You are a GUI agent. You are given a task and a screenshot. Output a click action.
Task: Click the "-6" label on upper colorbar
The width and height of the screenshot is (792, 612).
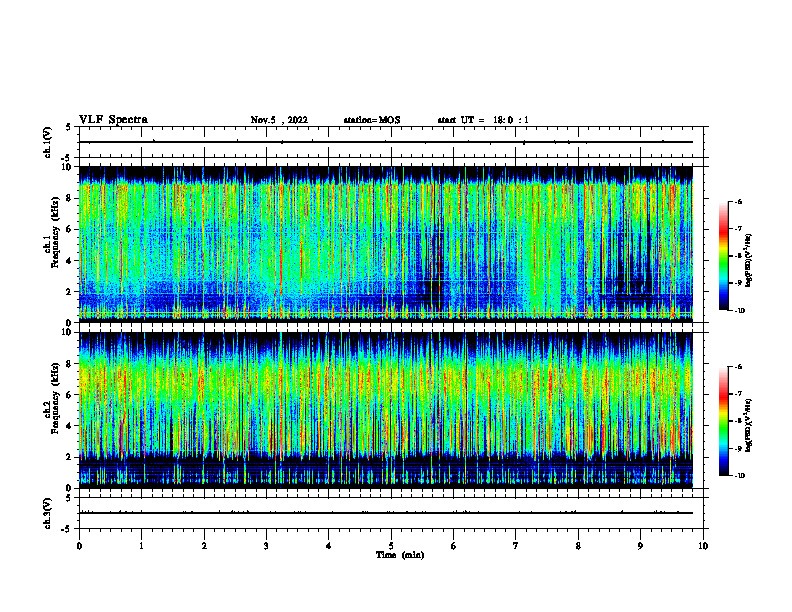click(738, 202)
